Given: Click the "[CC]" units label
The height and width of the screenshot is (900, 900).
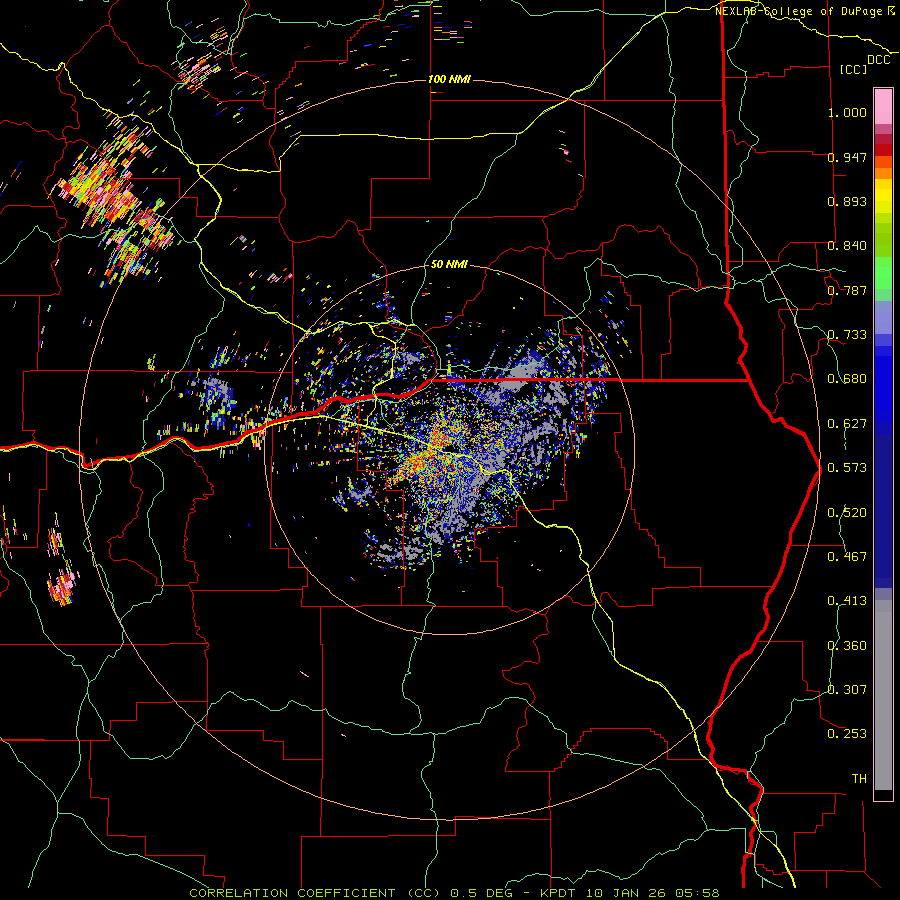Looking at the screenshot, I should coord(854,69).
